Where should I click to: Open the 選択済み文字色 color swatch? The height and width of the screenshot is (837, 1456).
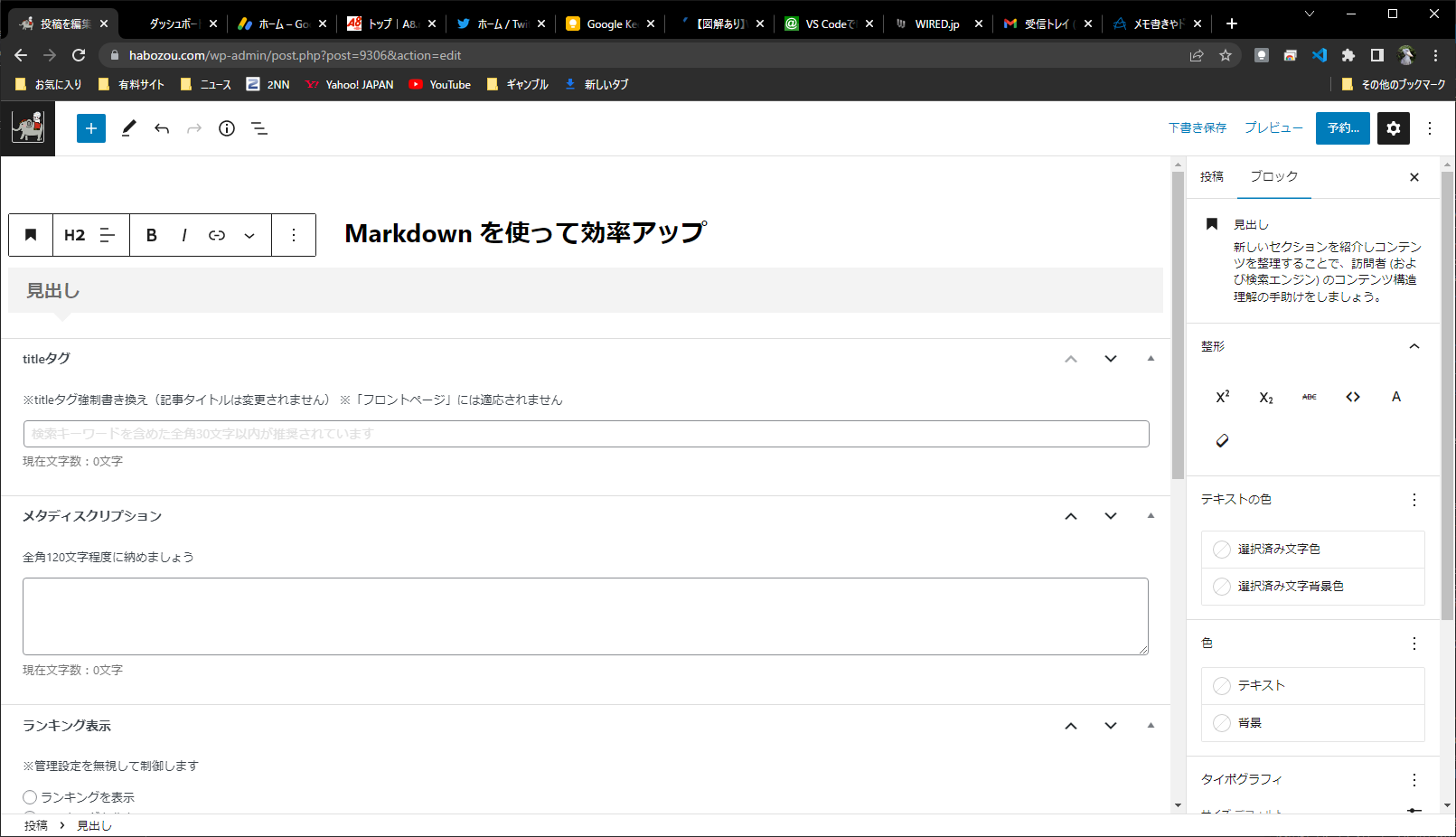point(1222,550)
